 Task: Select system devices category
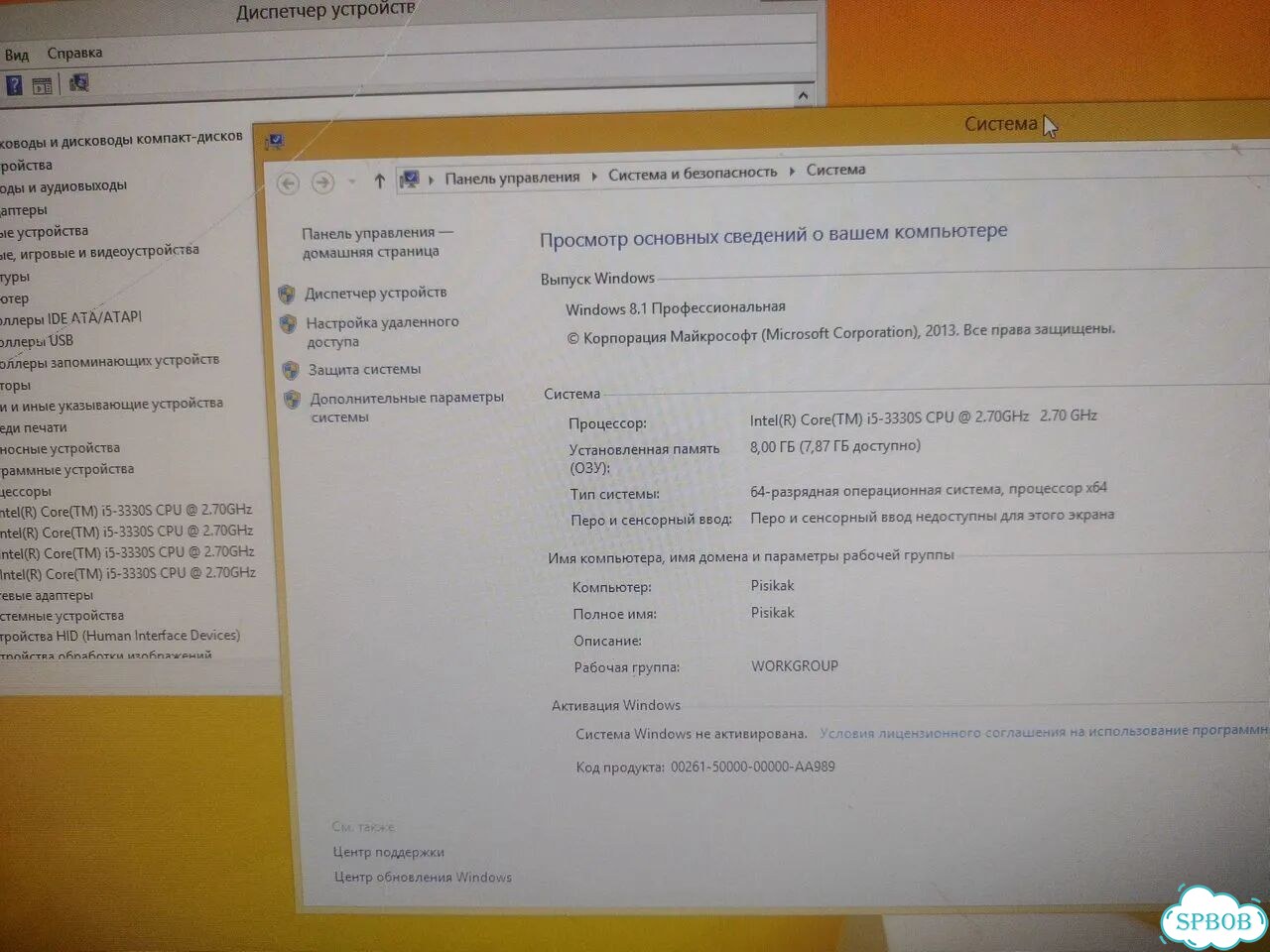[62, 616]
